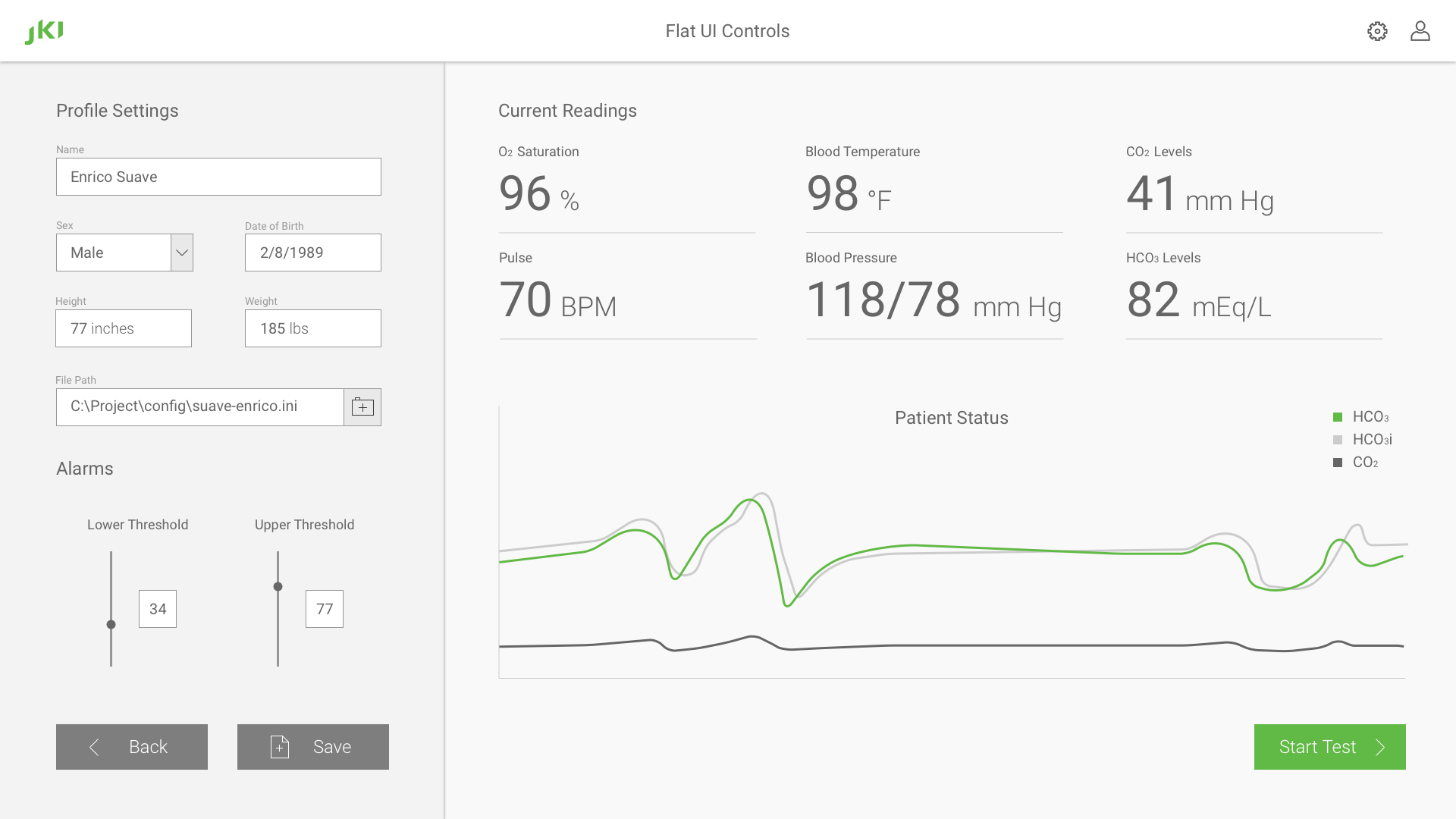Screen dimensions: 1456x819
Task: Click the forward arrow inside Start Test button
Action: pyautogui.click(x=1382, y=747)
